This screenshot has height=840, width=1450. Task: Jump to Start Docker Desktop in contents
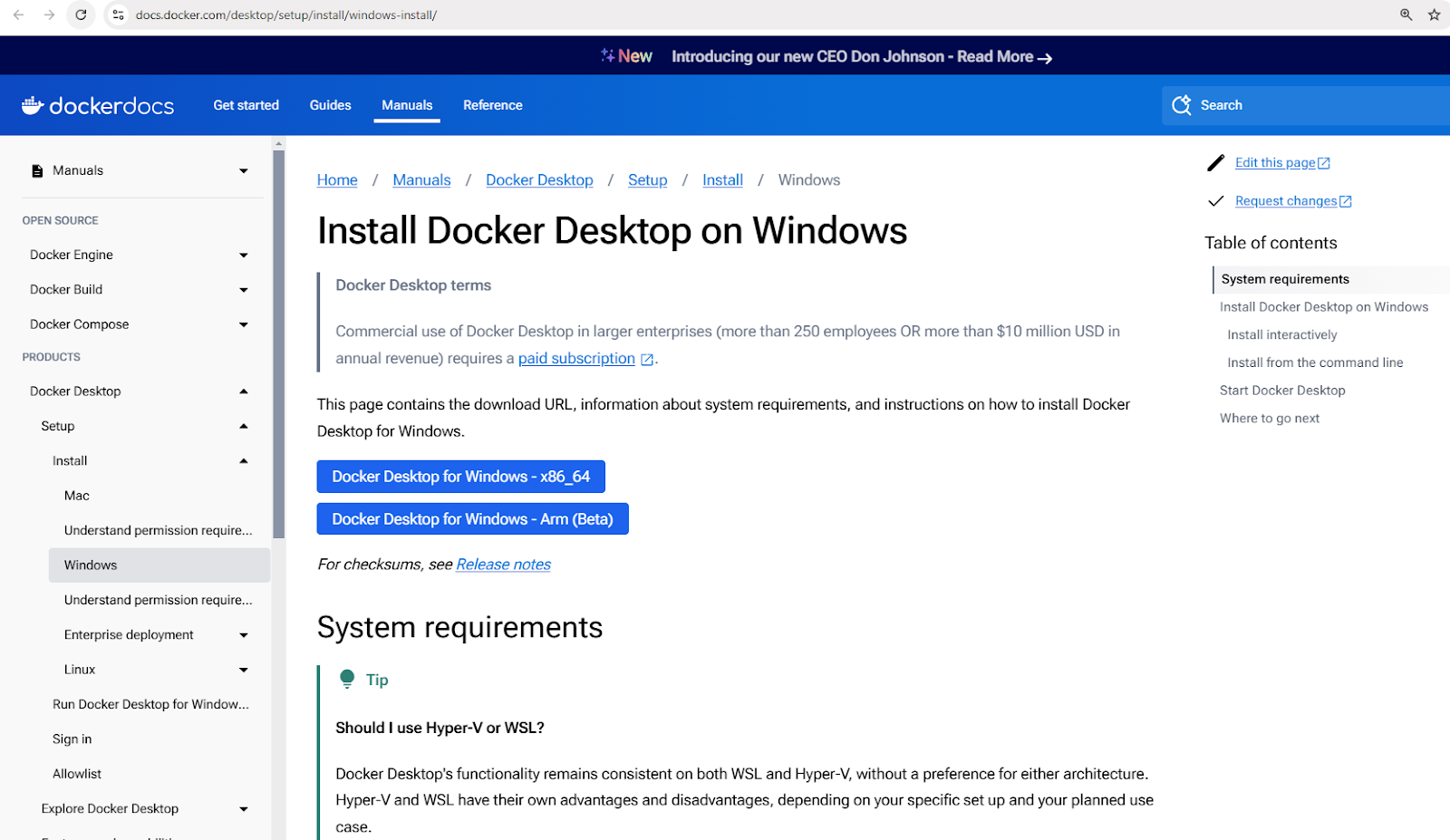(x=1282, y=391)
